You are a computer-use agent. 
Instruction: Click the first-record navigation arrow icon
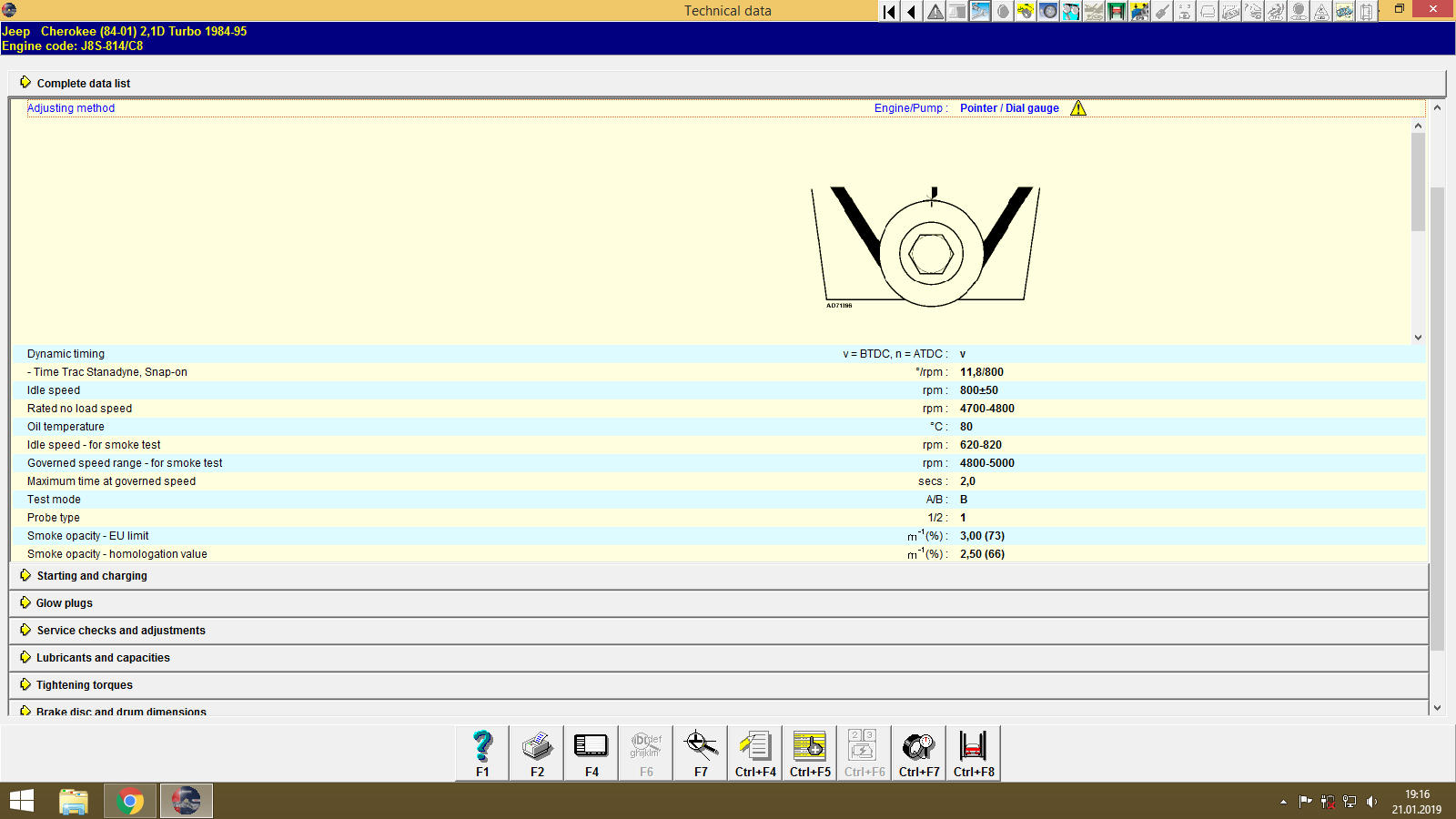tap(888, 11)
